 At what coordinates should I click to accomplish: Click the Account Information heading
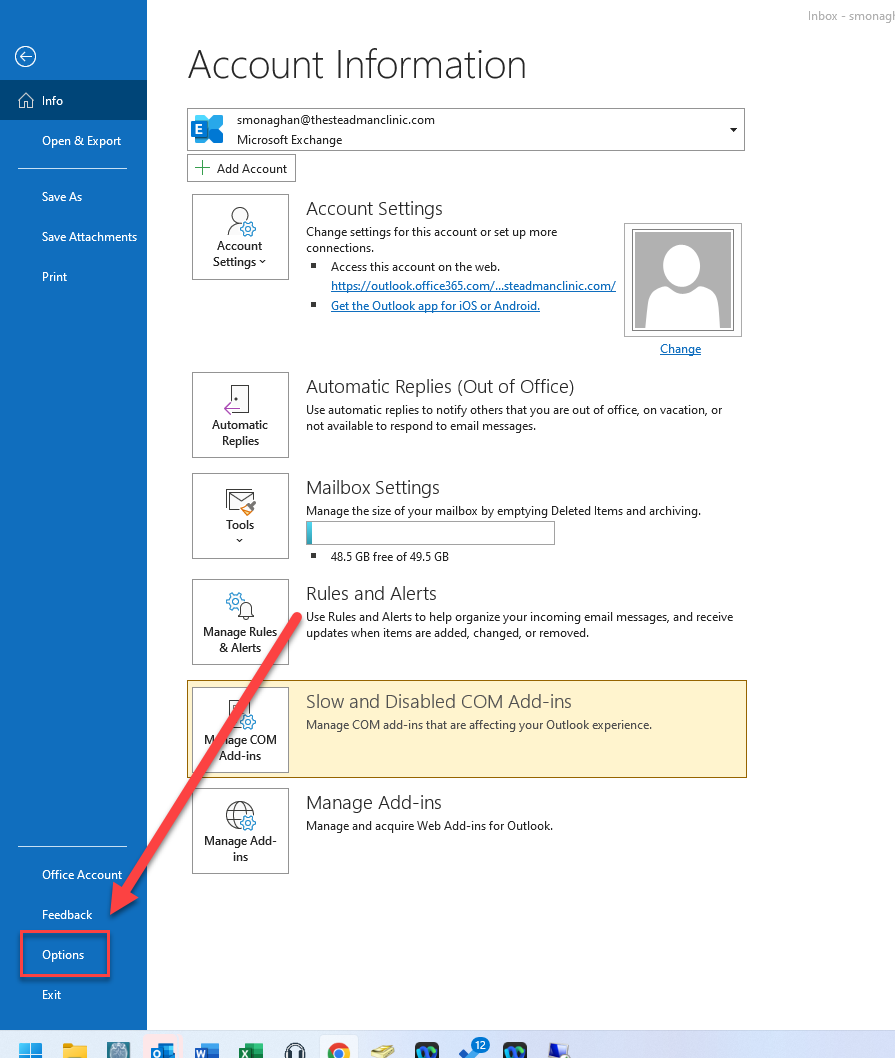[x=357, y=65]
